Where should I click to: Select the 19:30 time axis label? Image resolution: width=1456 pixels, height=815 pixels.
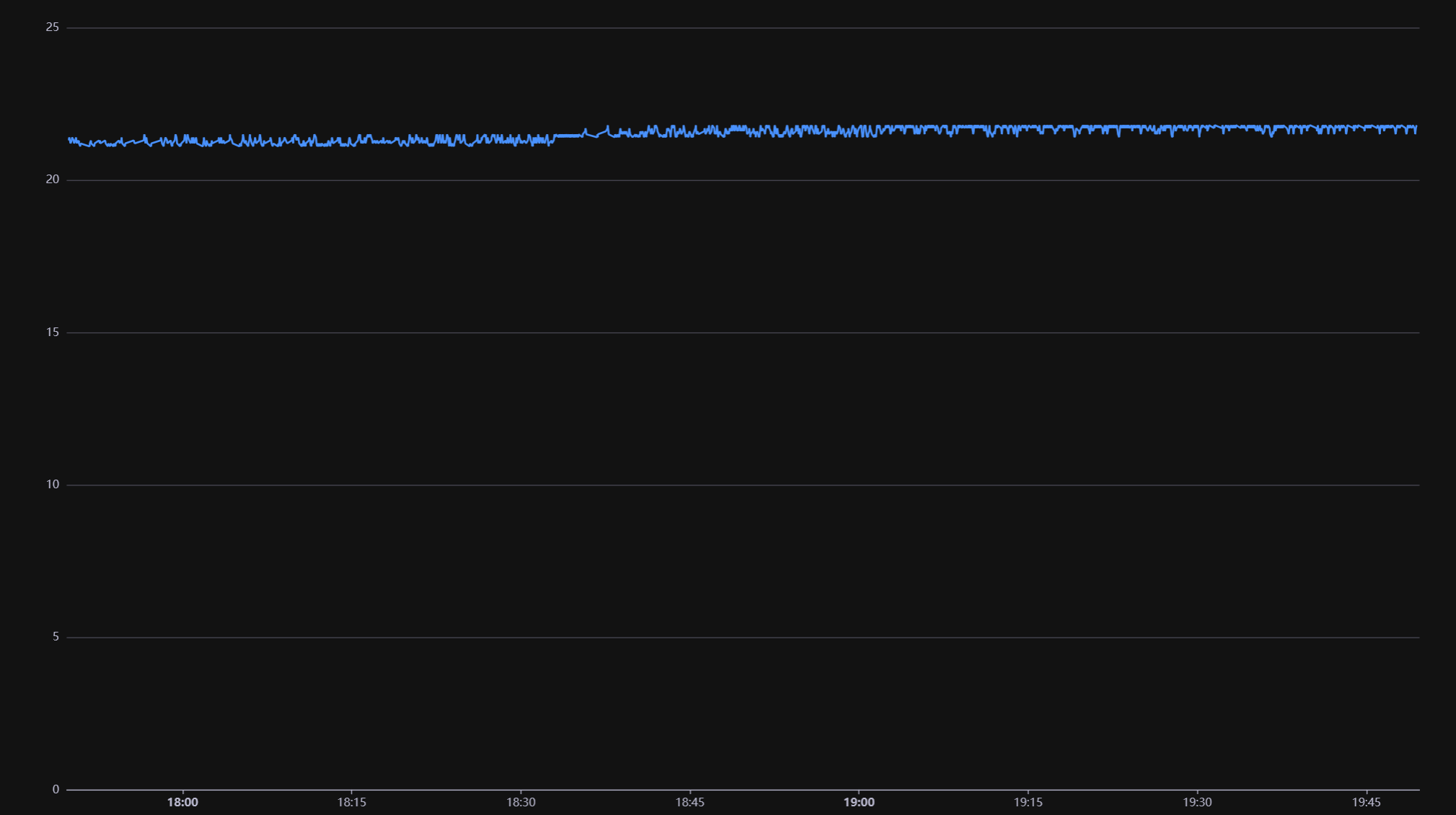point(1198,801)
